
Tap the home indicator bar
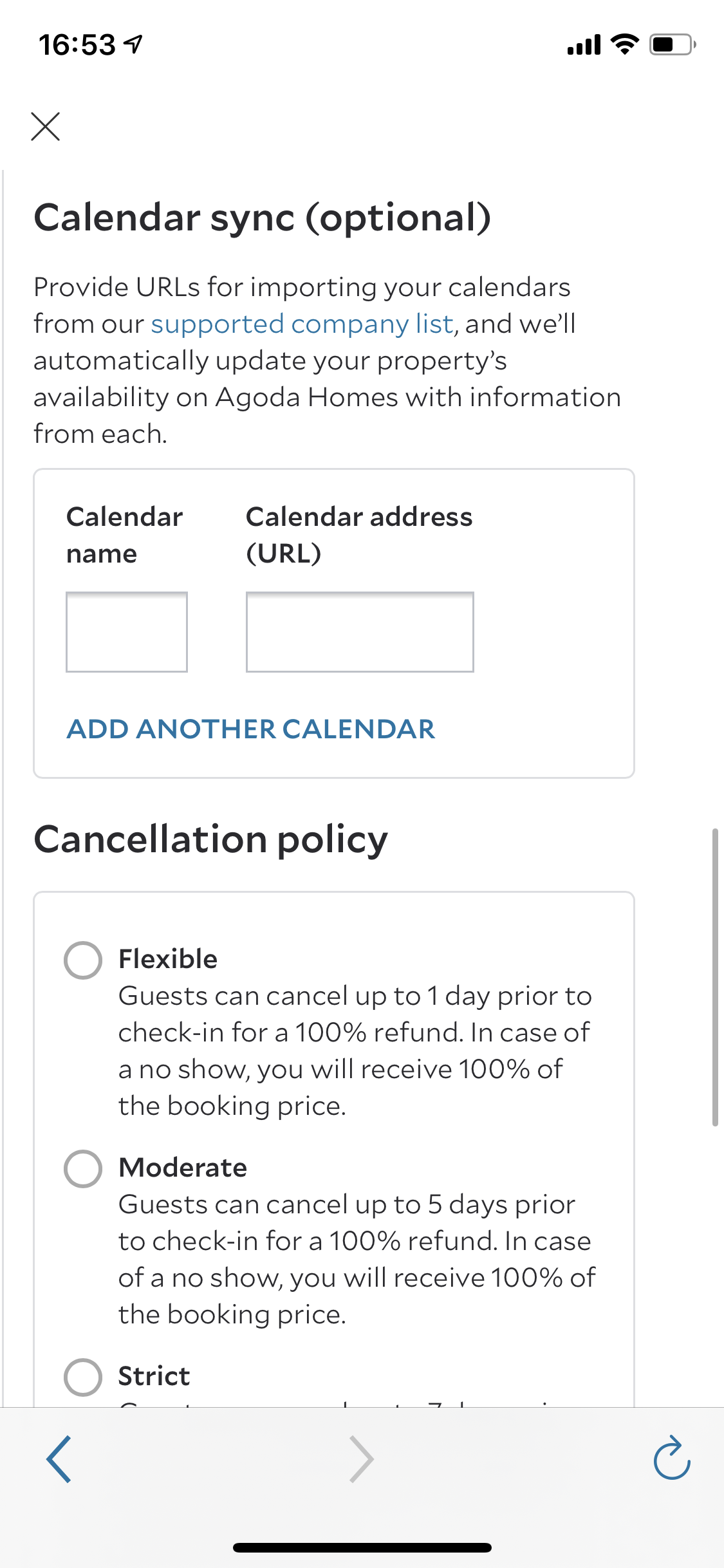click(x=362, y=1547)
